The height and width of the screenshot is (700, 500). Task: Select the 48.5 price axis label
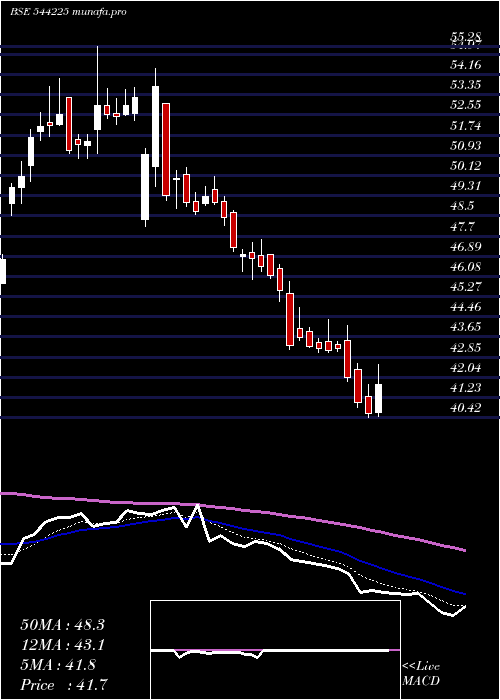462,206
